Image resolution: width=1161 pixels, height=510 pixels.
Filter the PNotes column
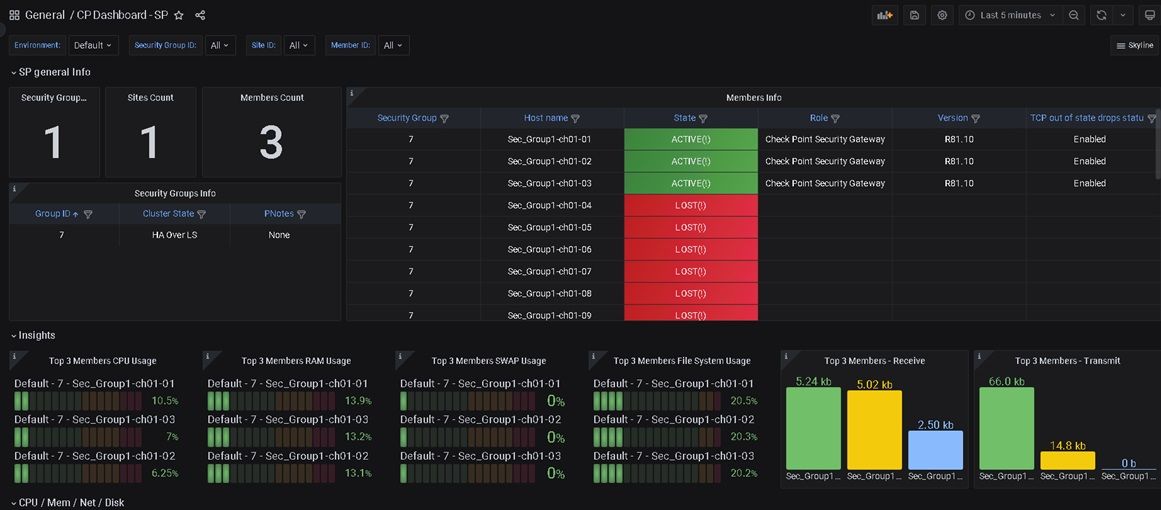[x=301, y=214]
